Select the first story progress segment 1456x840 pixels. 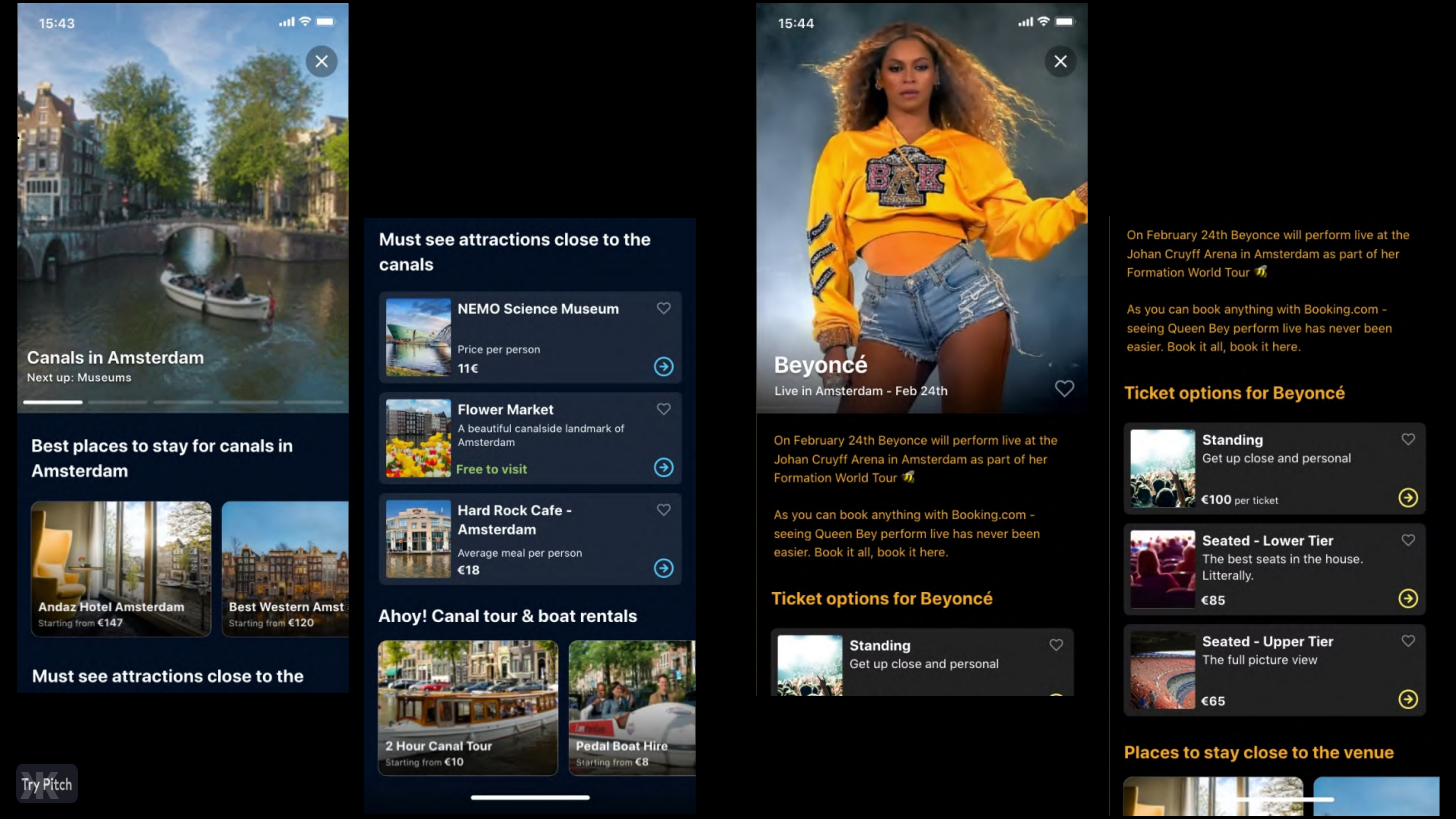(x=53, y=402)
